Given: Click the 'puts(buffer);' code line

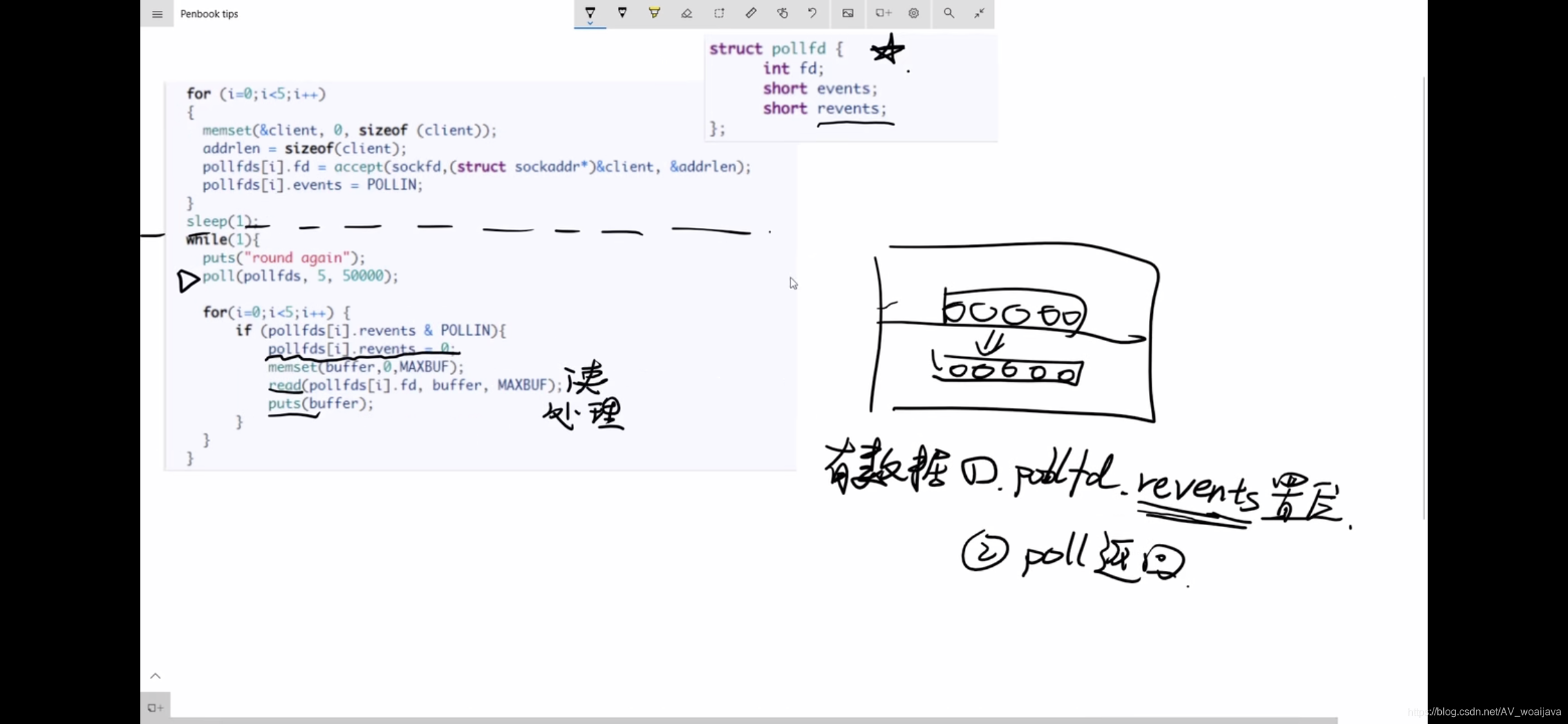Looking at the screenshot, I should [x=321, y=404].
